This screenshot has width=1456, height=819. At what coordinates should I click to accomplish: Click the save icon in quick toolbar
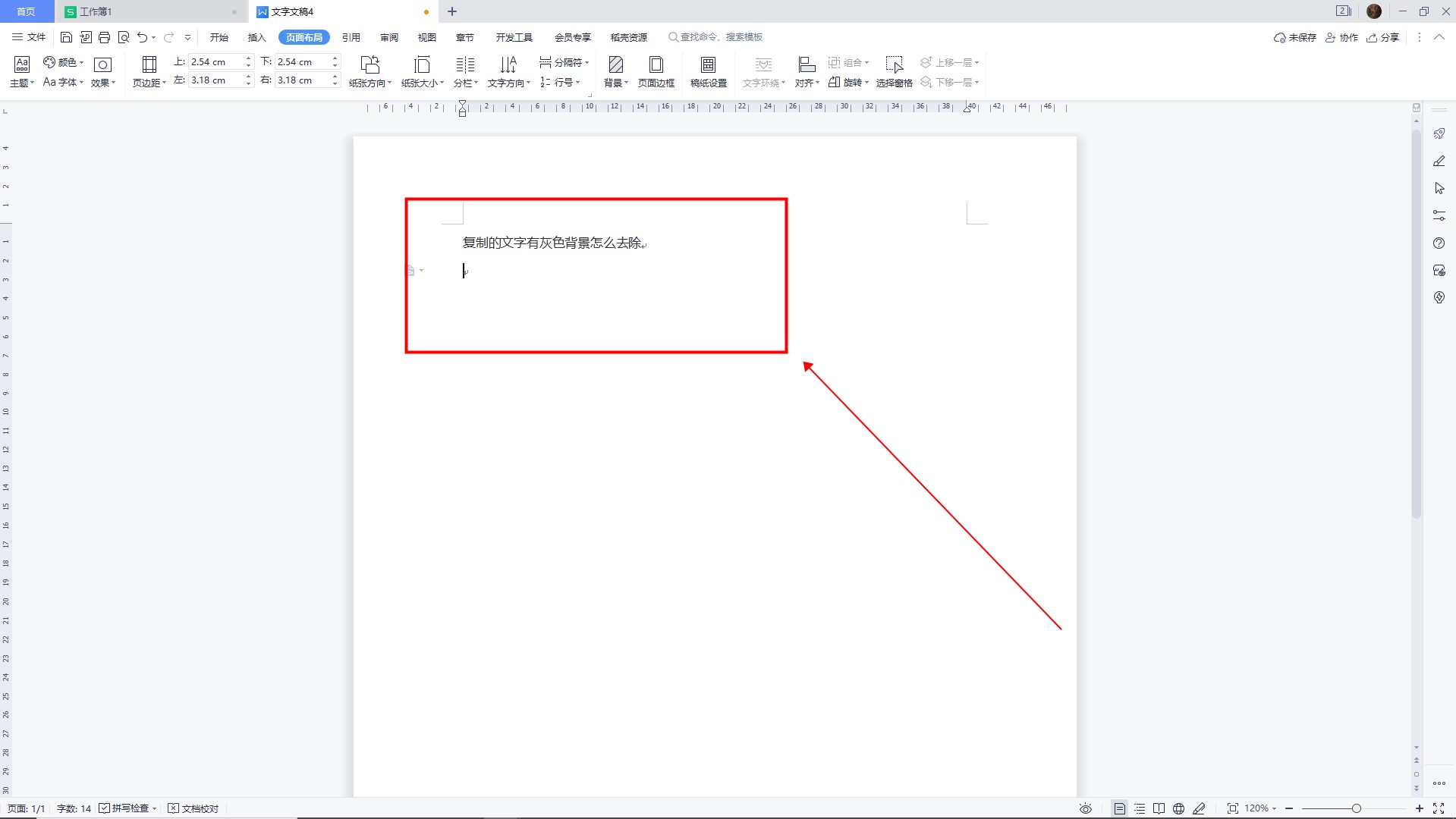tap(66, 37)
